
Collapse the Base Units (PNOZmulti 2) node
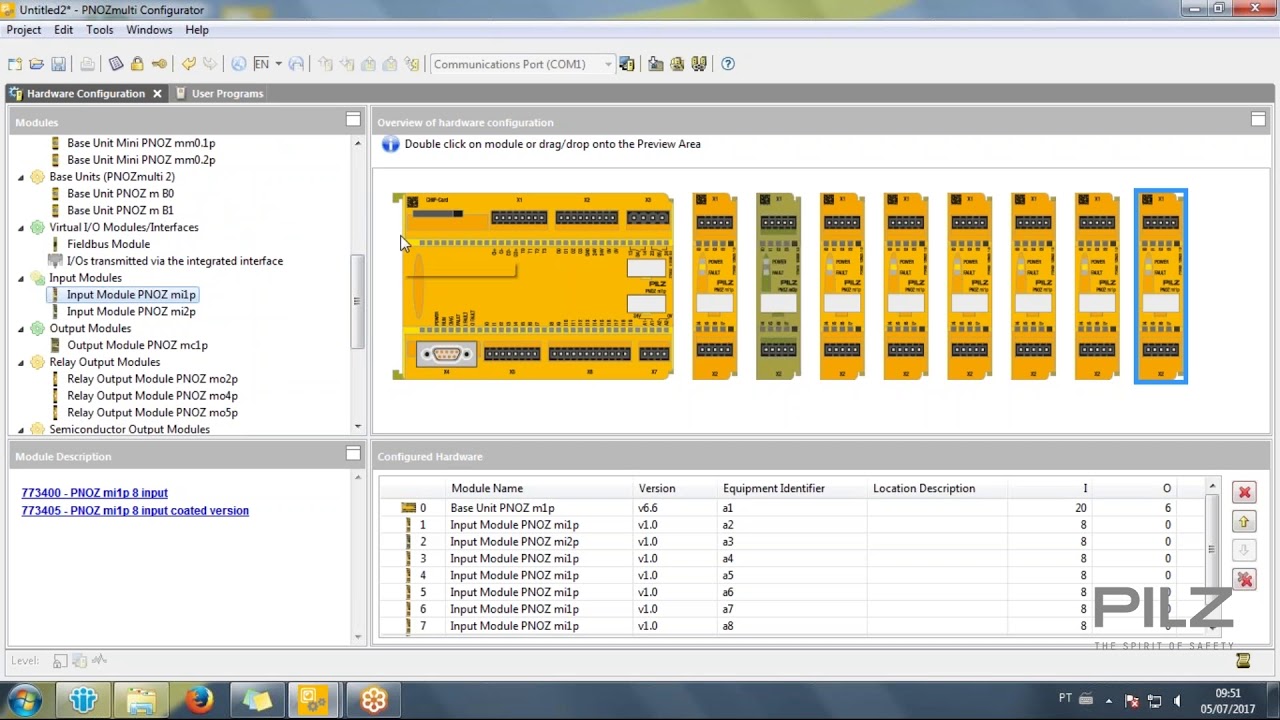[21, 177]
